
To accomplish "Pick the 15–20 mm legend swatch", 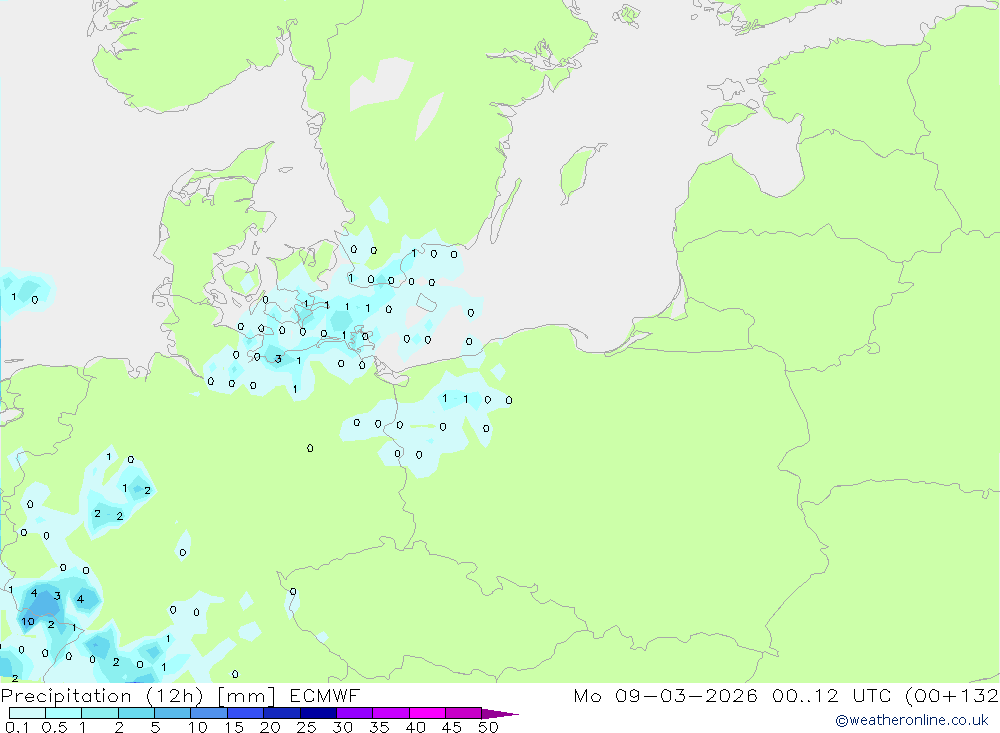I will click(x=246, y=713).
